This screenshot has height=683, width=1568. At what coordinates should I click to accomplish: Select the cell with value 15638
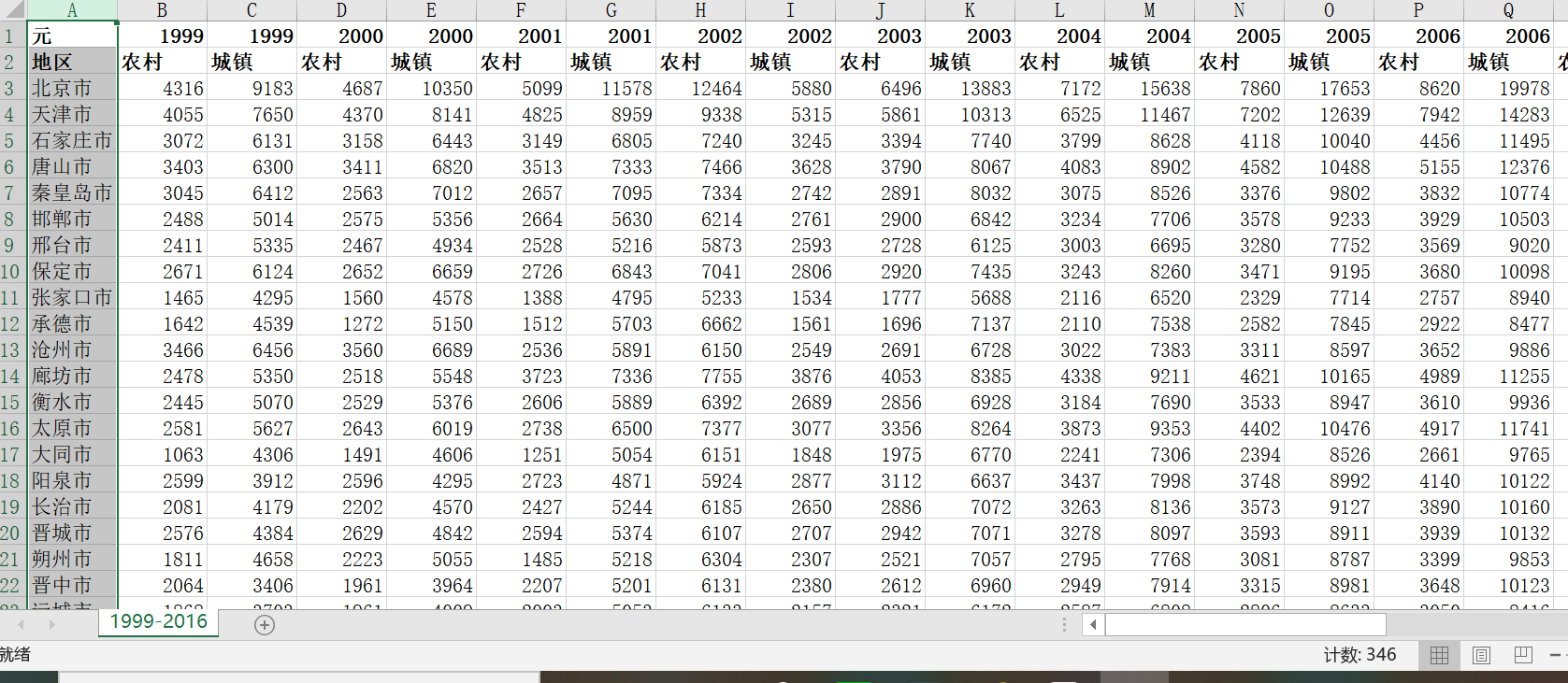tap(1149, 89)
